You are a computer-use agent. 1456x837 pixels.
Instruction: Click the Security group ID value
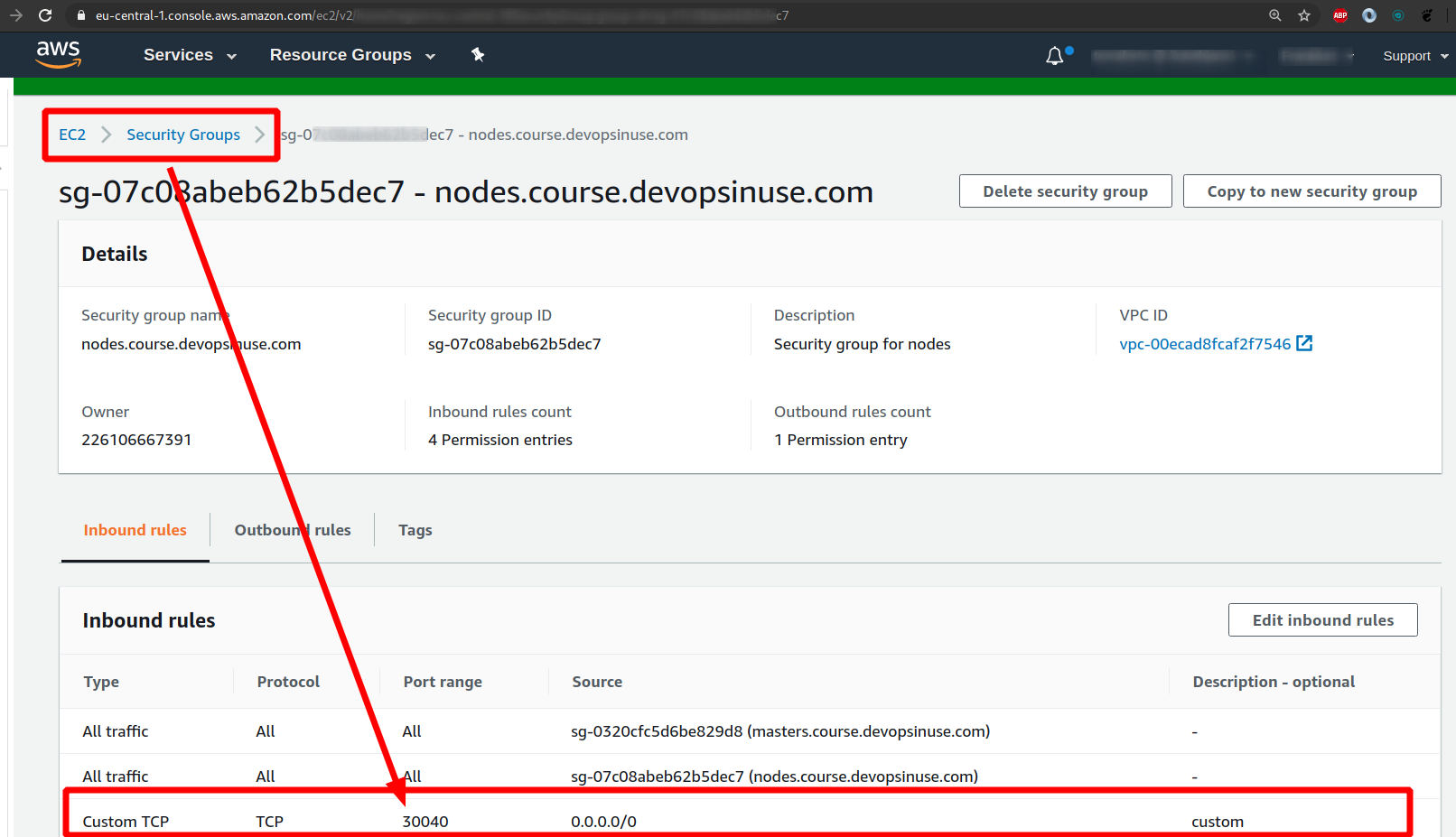(514, 344)
